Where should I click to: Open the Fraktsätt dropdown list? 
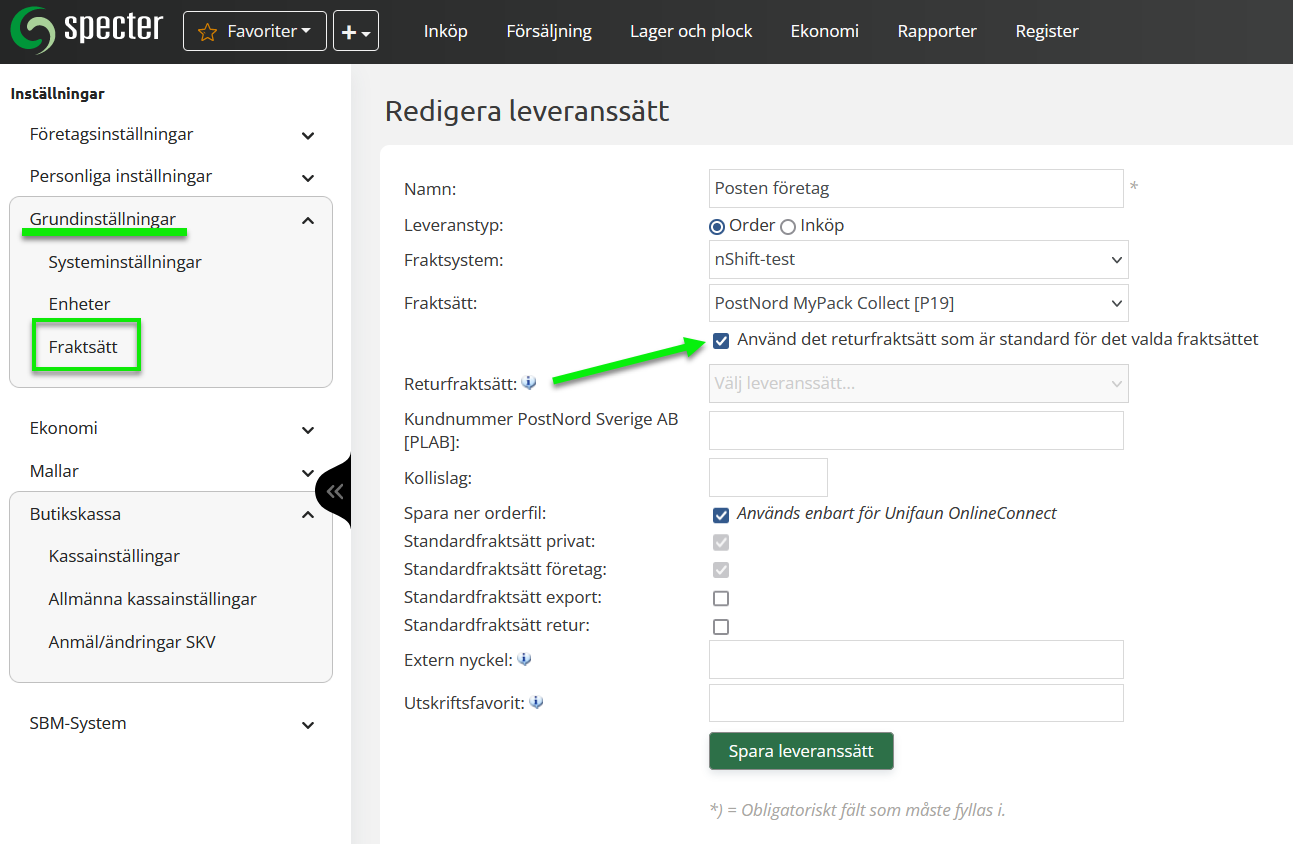point(918,303)
